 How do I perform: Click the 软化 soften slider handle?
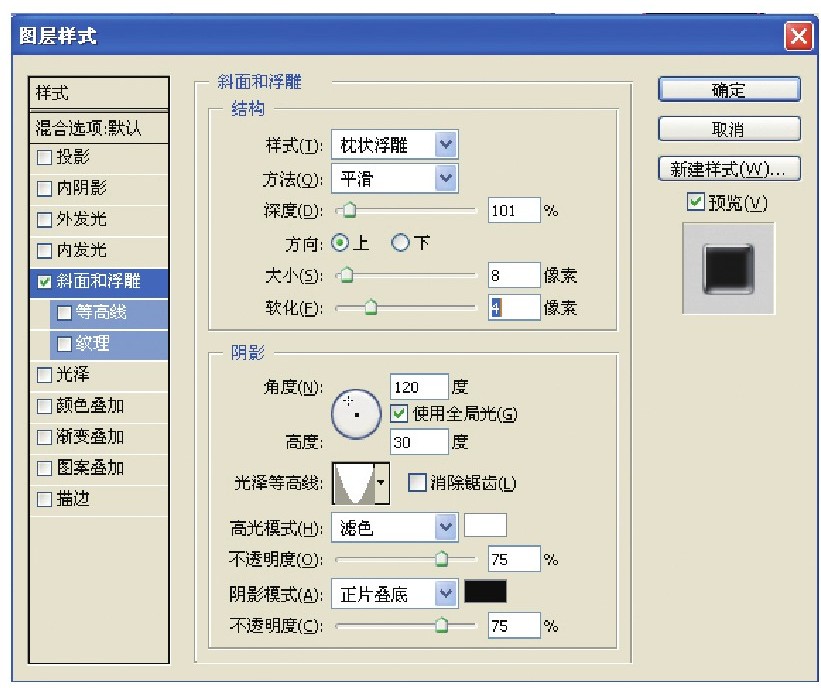(x=371, y=307)
